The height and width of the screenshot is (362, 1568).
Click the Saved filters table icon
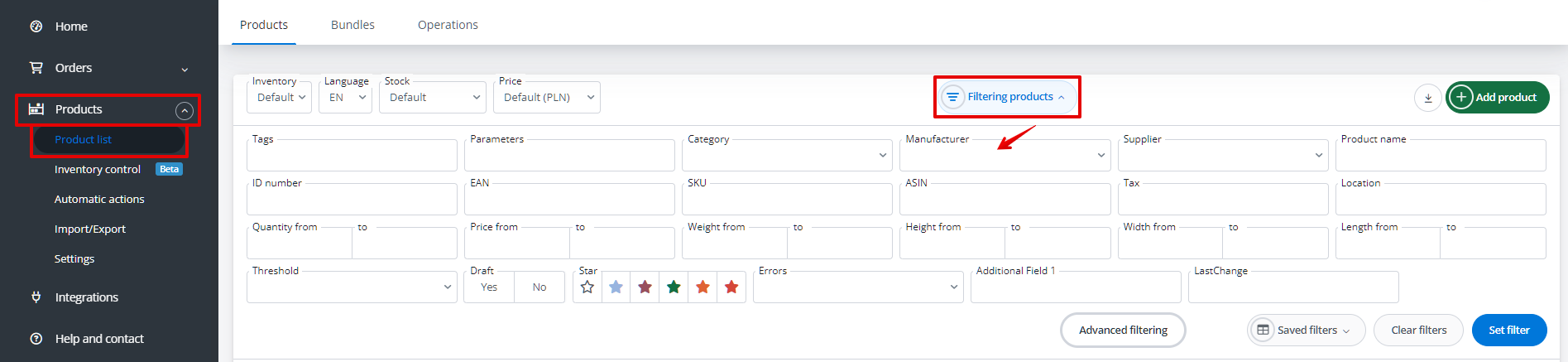coord(1263,330)
